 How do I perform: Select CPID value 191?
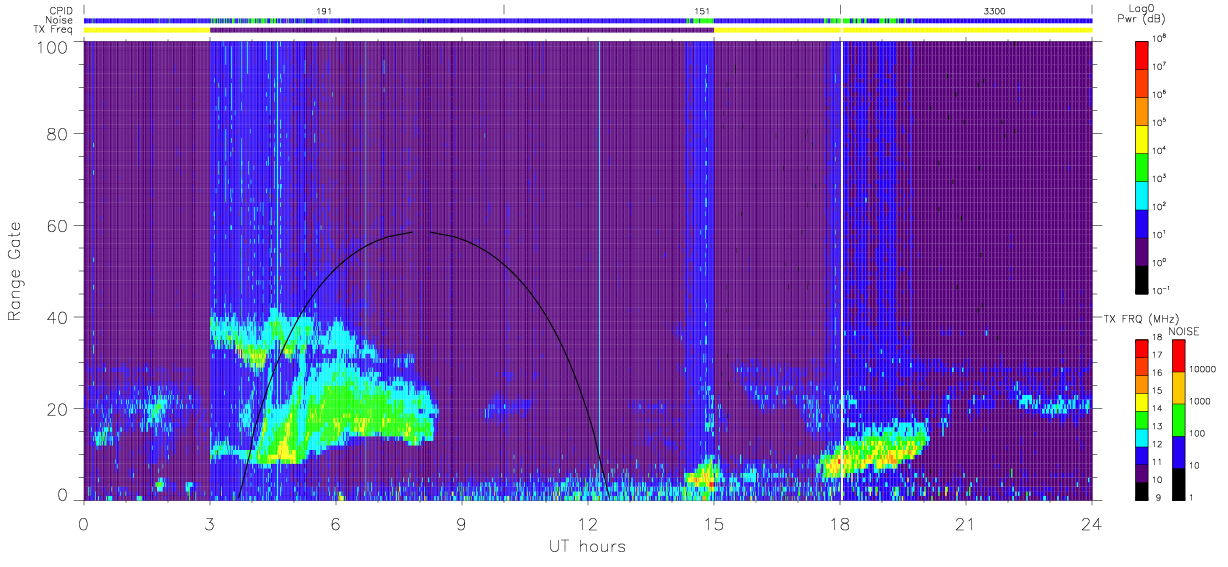(324, 10)
